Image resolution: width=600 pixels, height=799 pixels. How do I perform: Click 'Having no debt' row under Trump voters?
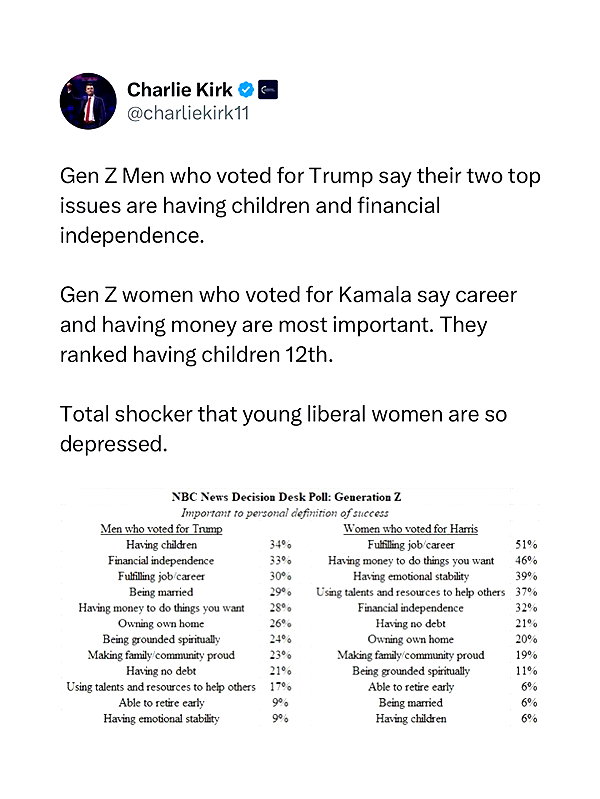tap(209, 671)
